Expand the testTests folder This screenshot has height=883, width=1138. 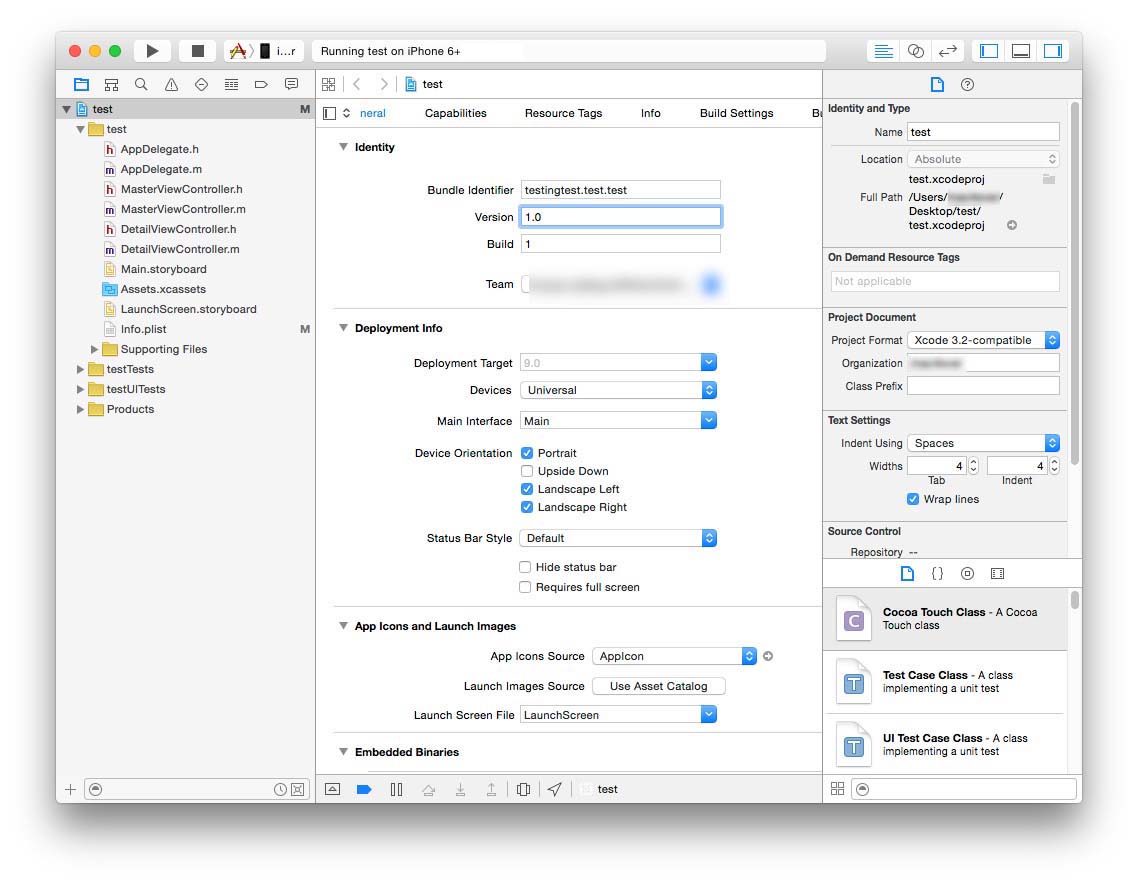tap(80, 369)
